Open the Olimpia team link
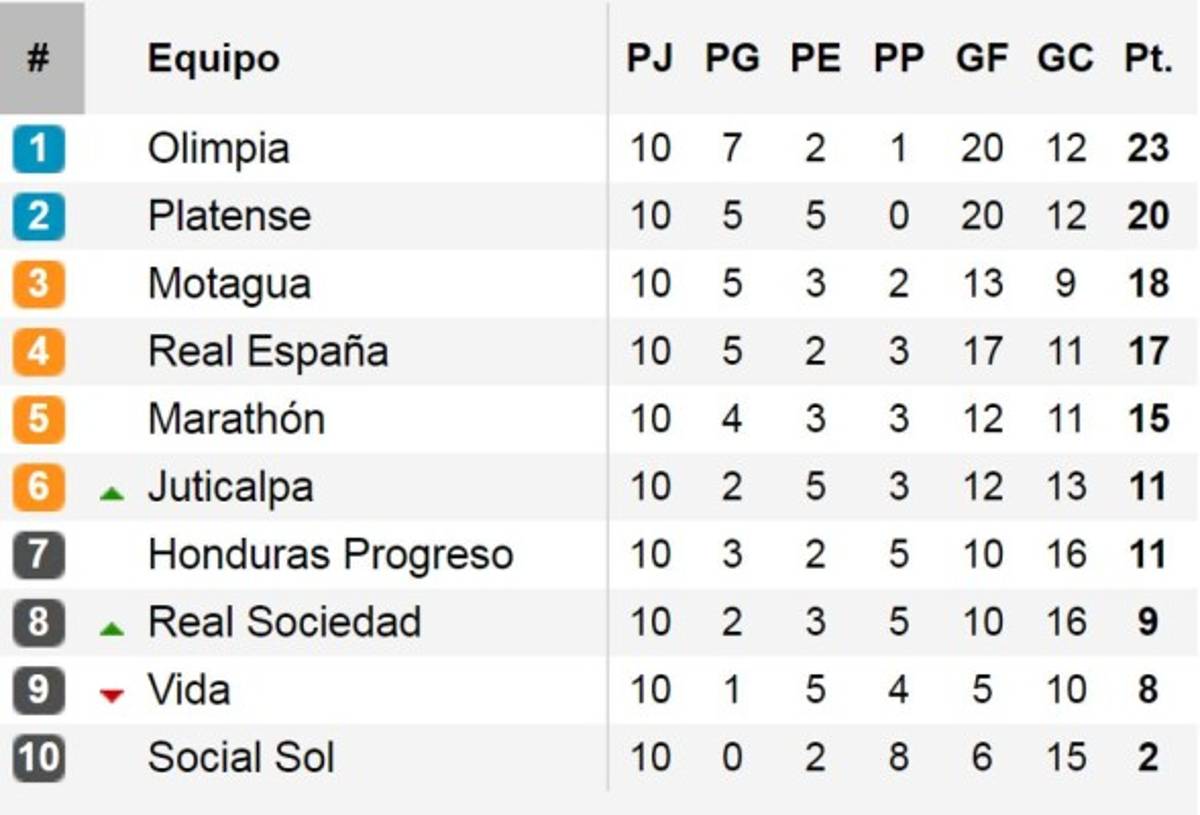The height and width of the screenshot is (815, 1200). (x=218, y=149)
